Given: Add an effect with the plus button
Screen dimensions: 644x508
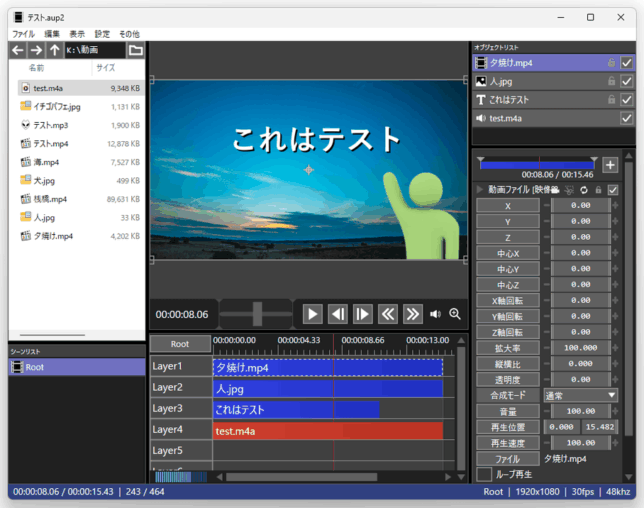Looking at the screenshot, I should (610, 165).
